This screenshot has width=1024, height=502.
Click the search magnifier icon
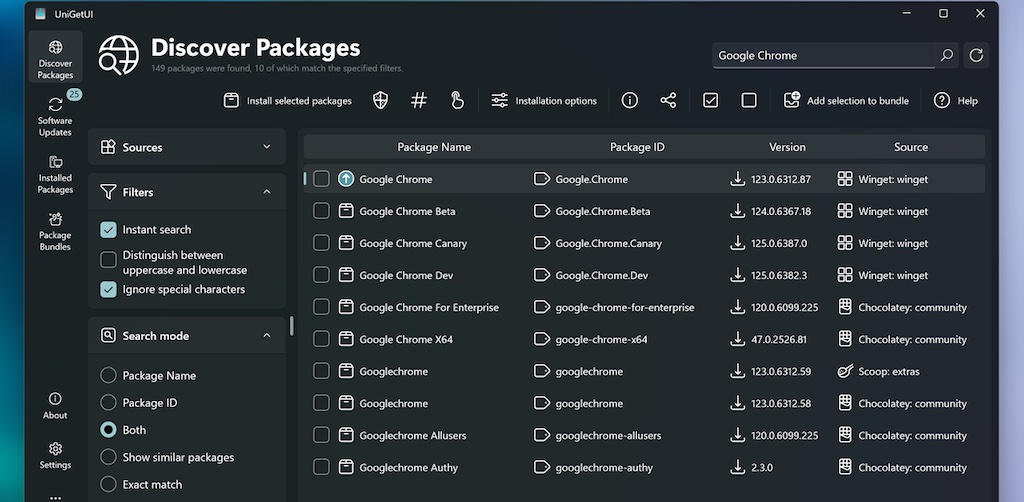click(946, 56)
